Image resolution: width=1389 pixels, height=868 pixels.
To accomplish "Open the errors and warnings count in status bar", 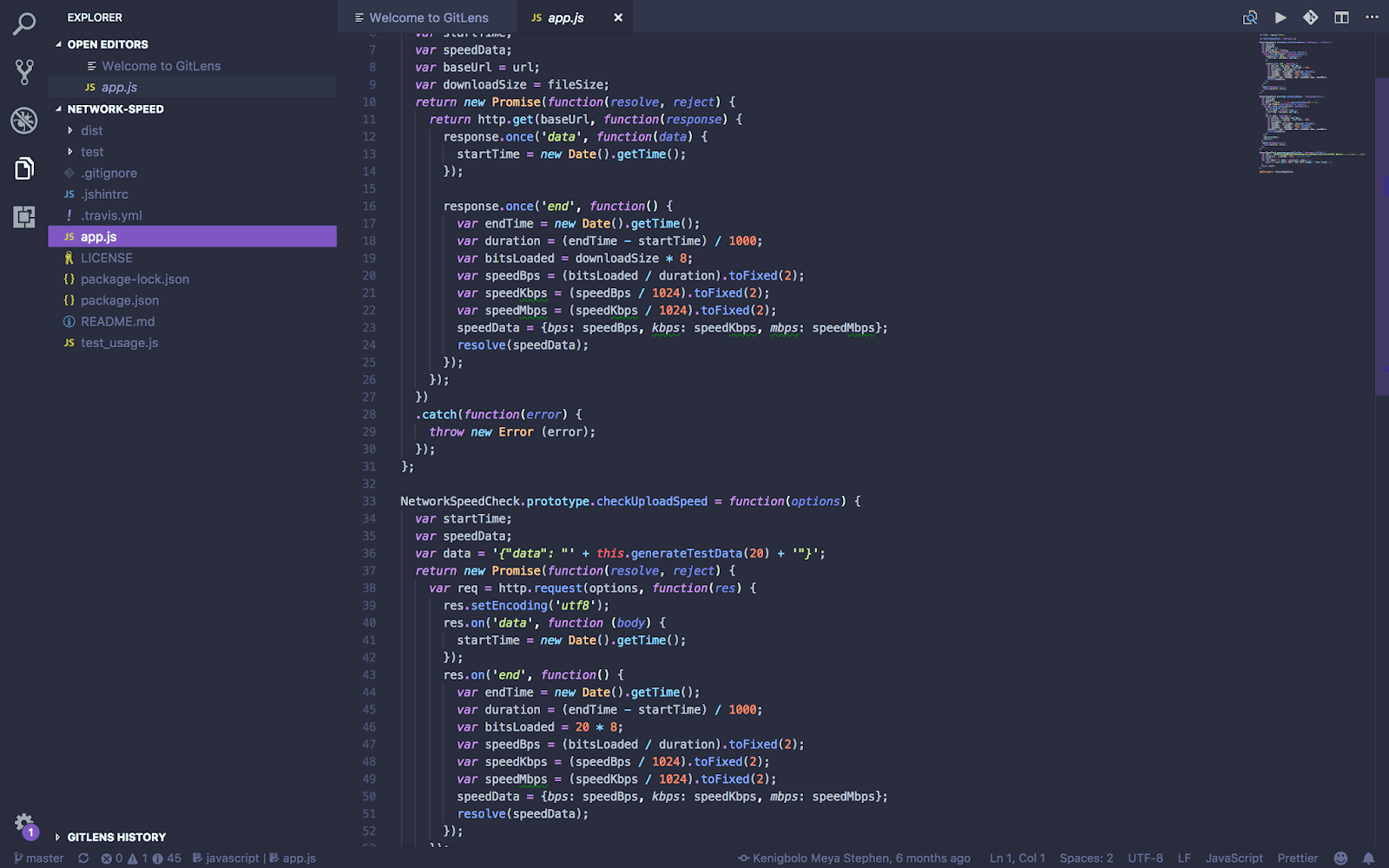I will tap(141, 858).
